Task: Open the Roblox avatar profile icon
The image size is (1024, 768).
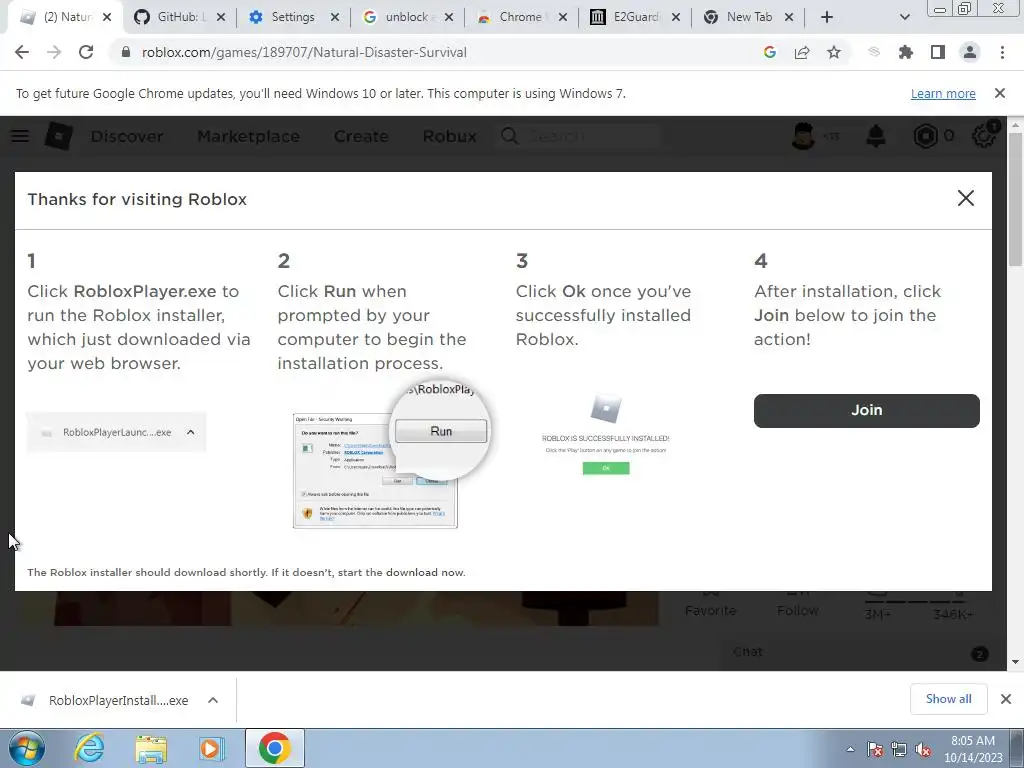Action: 803,136
